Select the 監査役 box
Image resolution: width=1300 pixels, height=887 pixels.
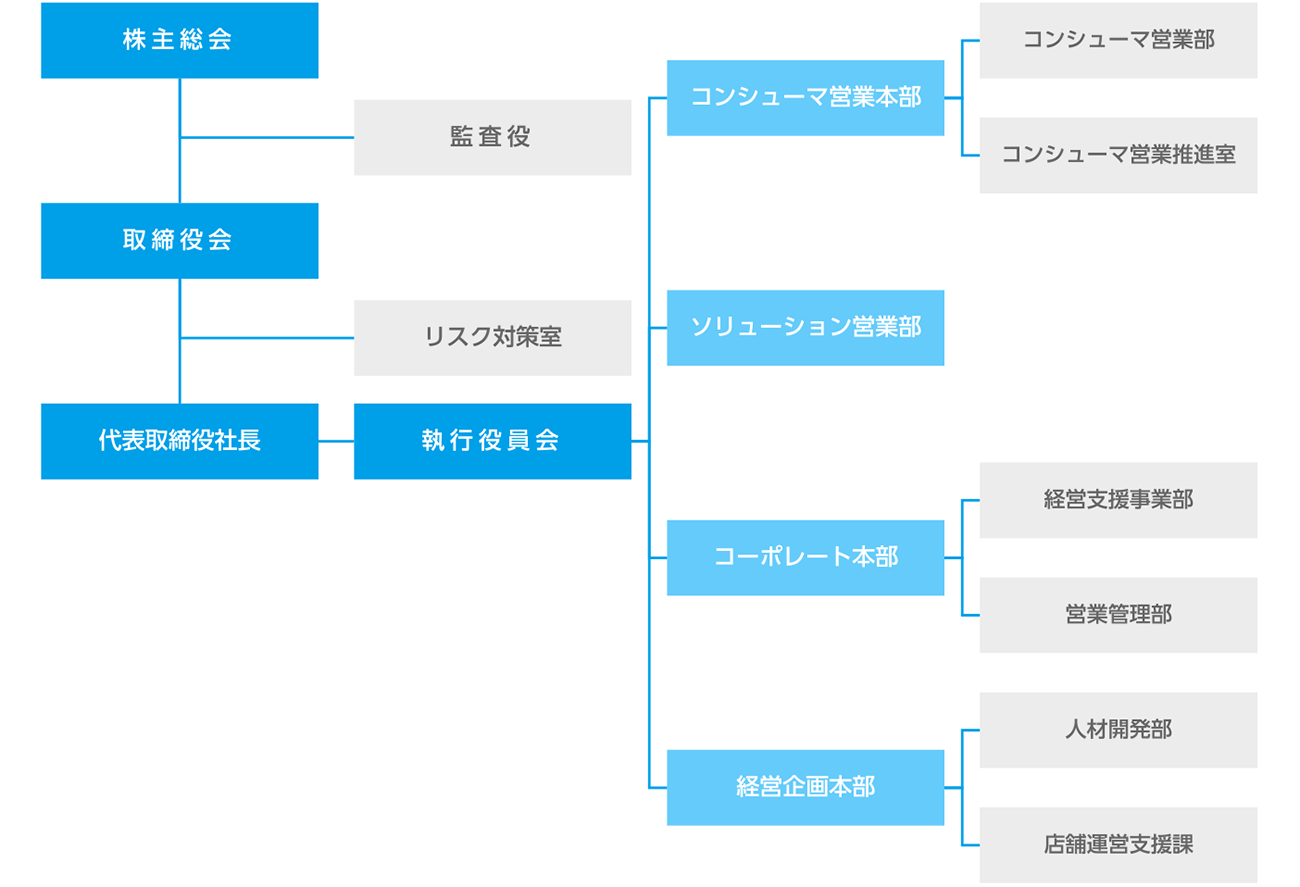(492, 137)
